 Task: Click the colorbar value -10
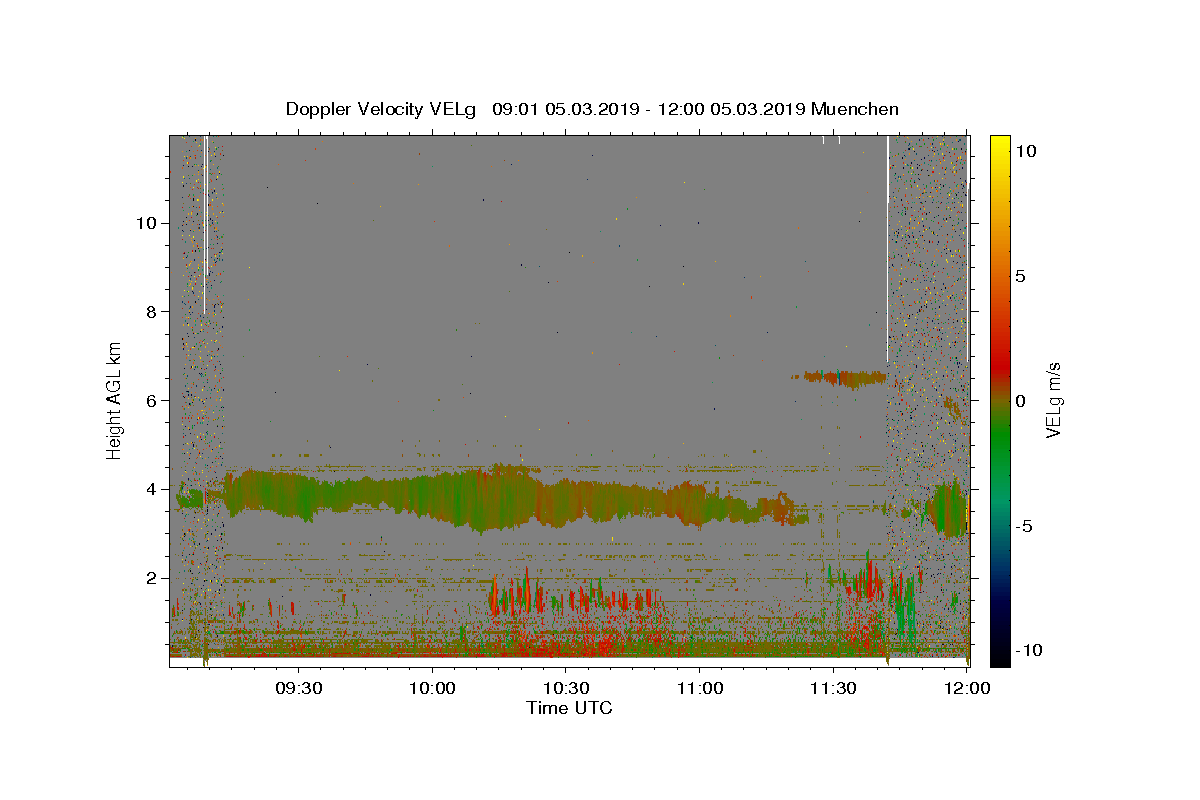[x=1028, y=650]
